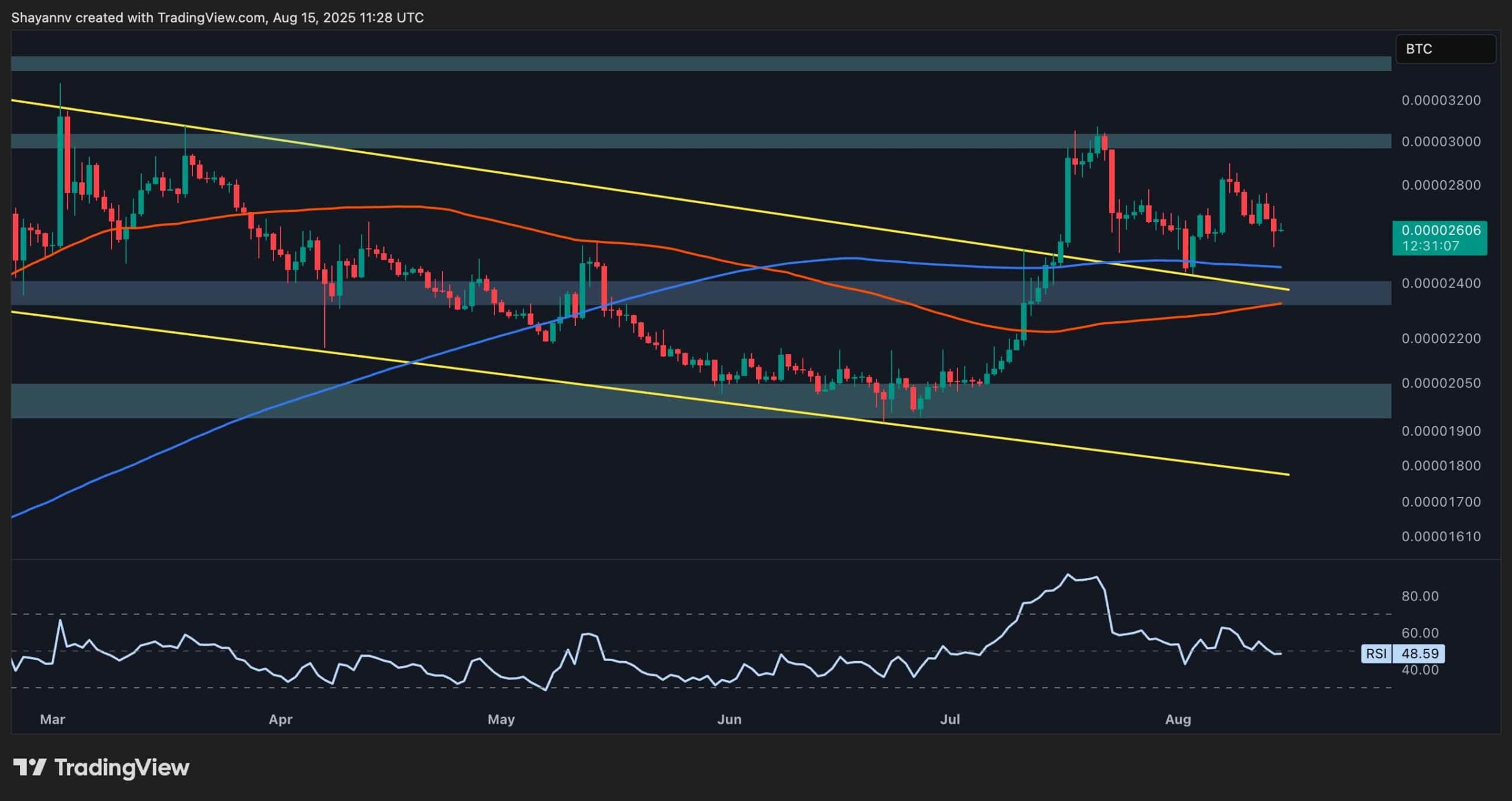
Task: Click the 0.00003000 price axis label
Action: click(x=1441, y=142)
